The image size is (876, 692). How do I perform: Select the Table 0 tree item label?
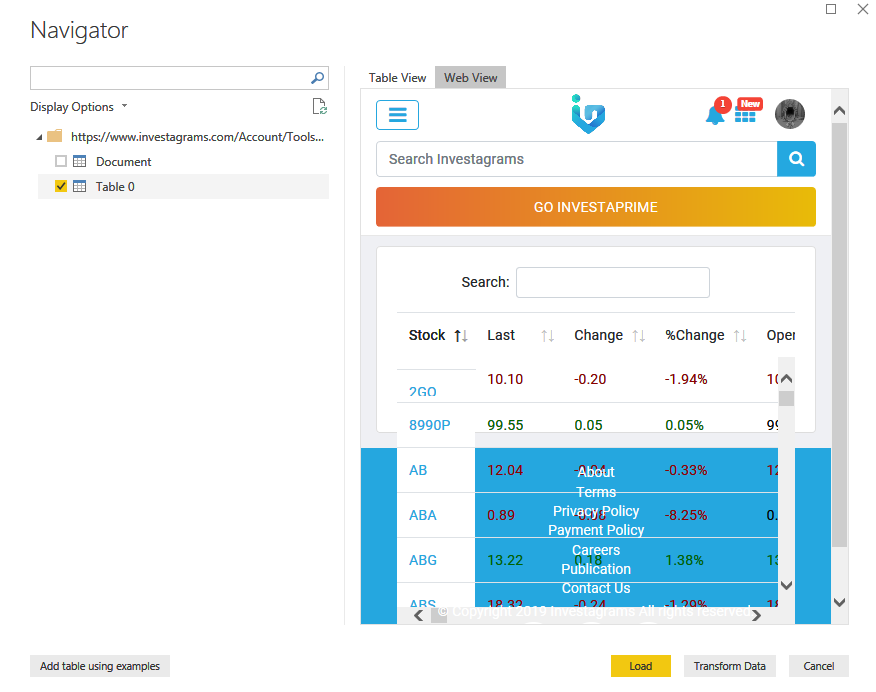[115, 187]
